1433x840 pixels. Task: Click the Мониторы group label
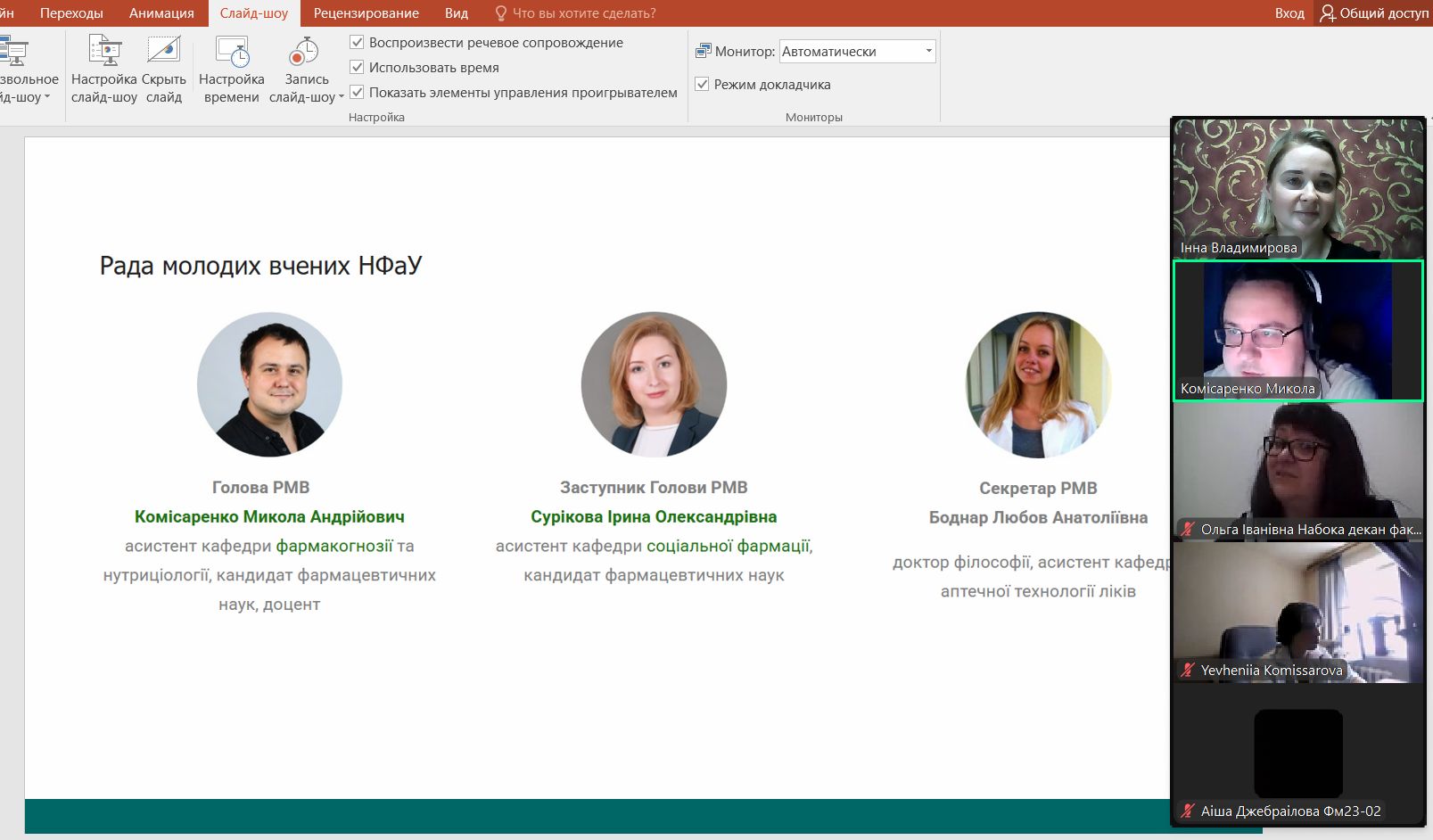813,117
